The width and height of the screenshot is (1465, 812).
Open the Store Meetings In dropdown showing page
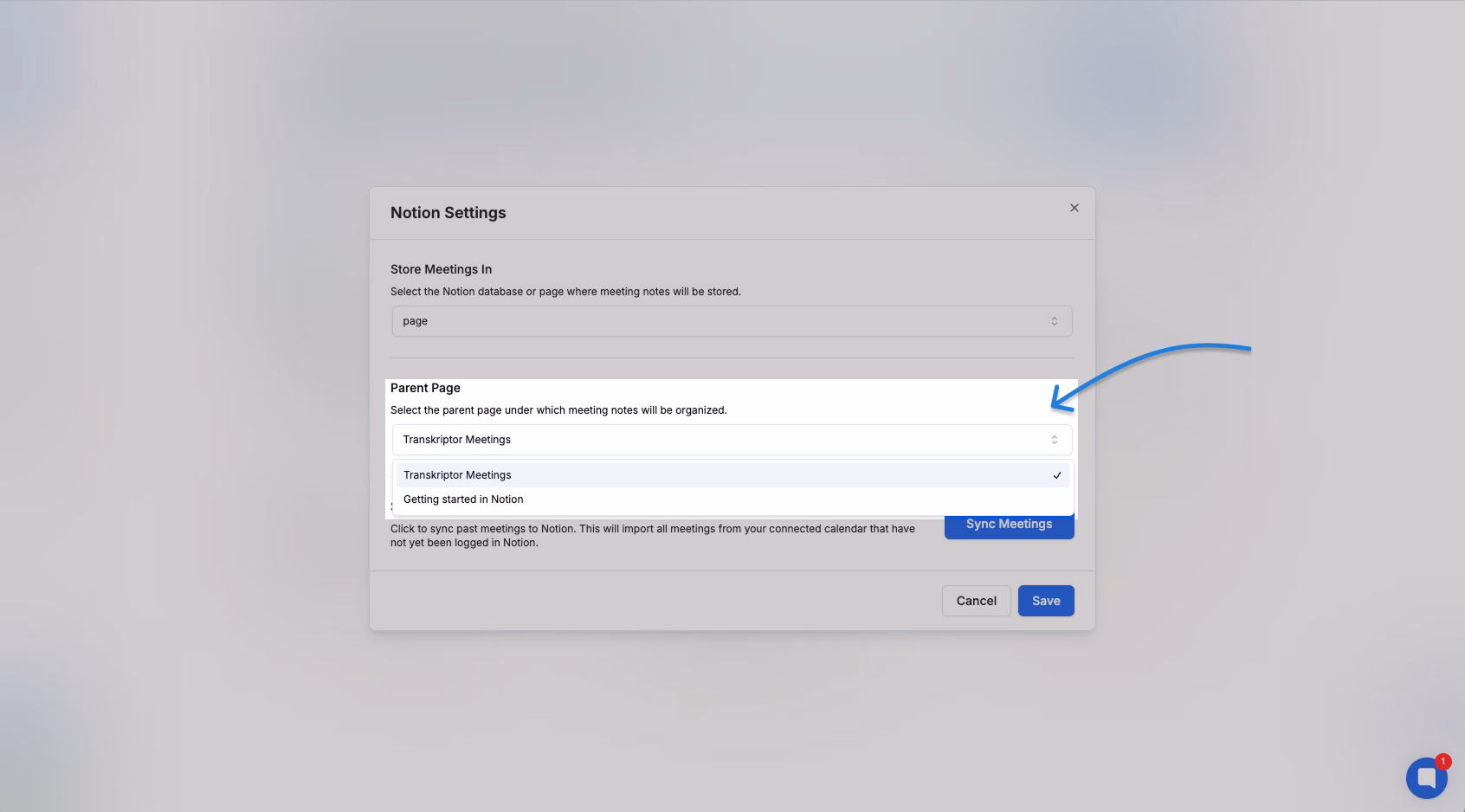click(732, 321)
